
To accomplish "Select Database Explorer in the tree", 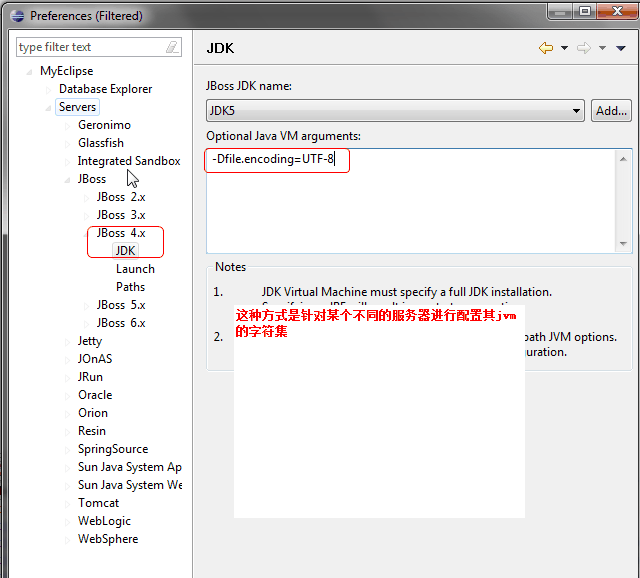I will coord(105,89).
